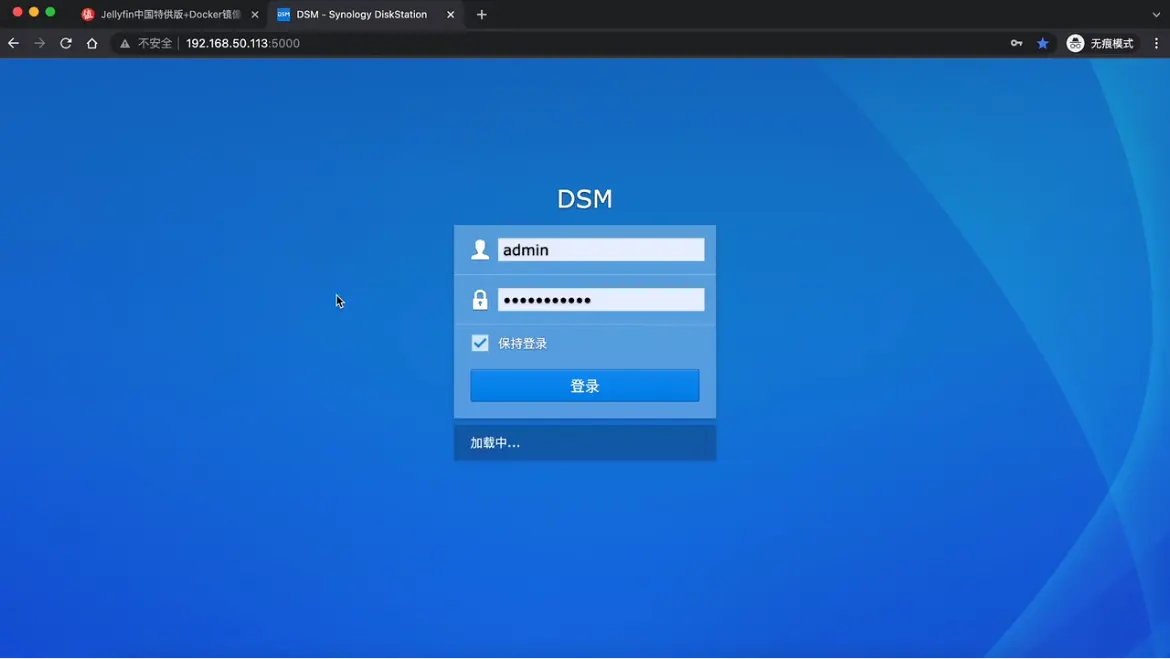Open a new tab with plus button

click(482, 14)
